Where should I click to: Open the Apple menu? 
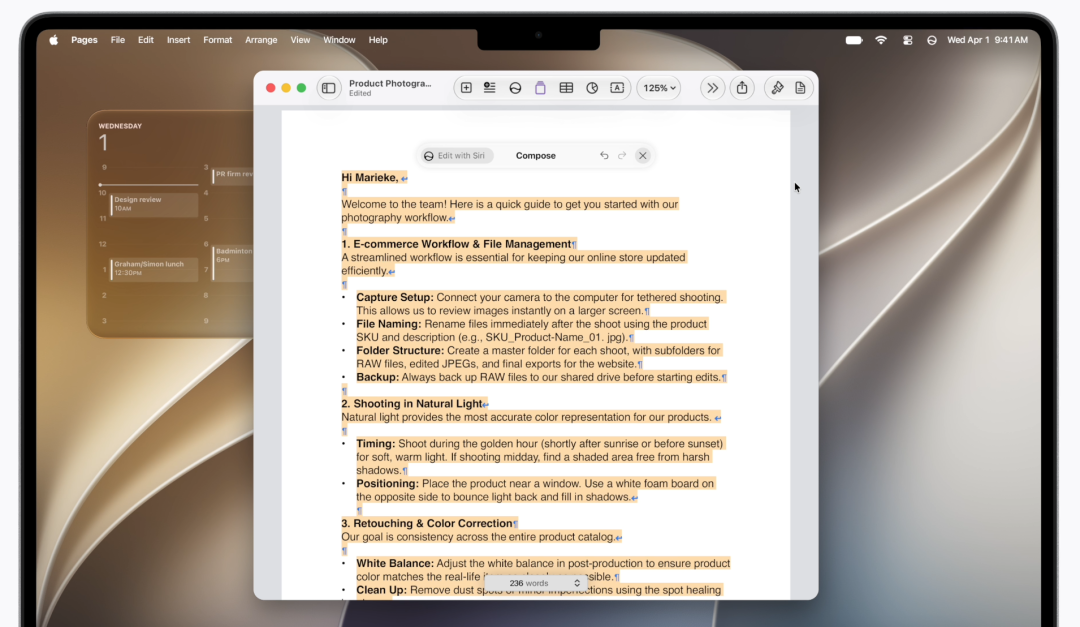(54, 40)
